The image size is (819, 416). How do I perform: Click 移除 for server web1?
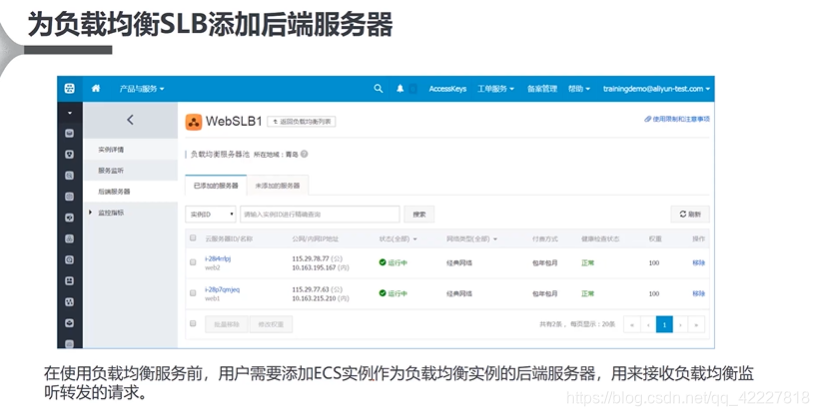(698, 294)
